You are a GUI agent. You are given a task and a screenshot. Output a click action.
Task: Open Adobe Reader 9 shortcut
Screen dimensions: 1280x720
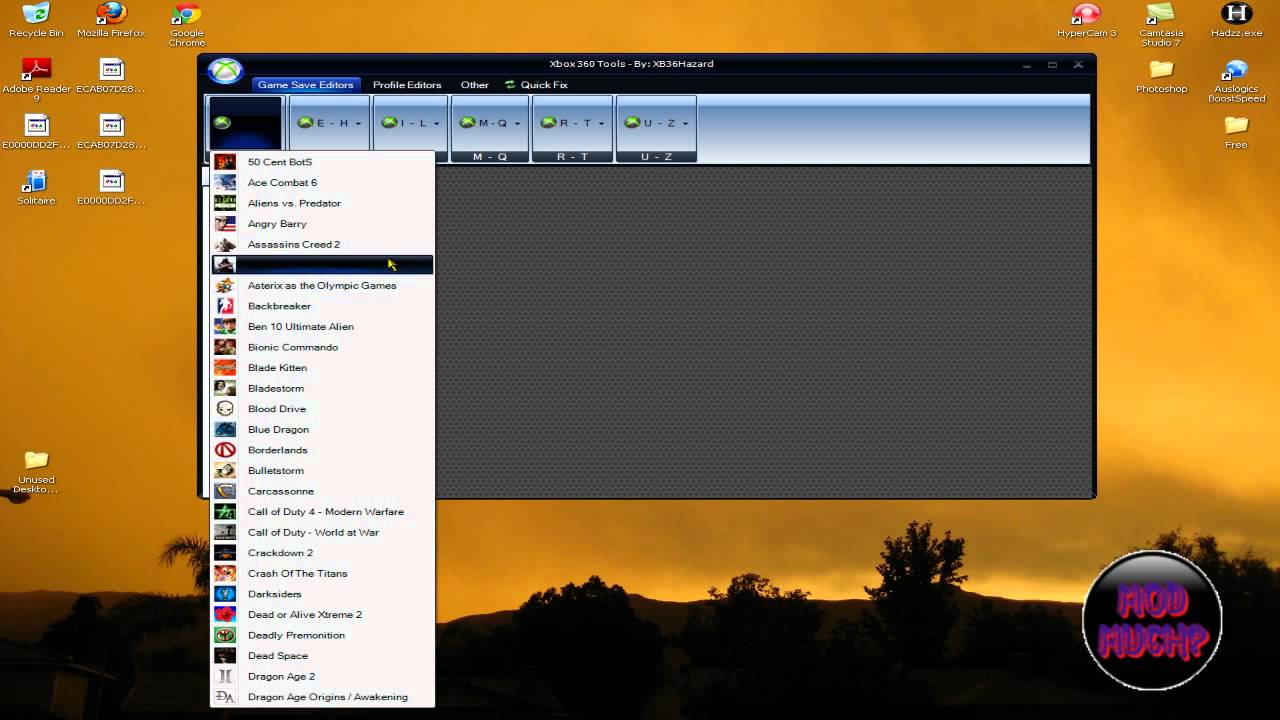pos(36,80)
